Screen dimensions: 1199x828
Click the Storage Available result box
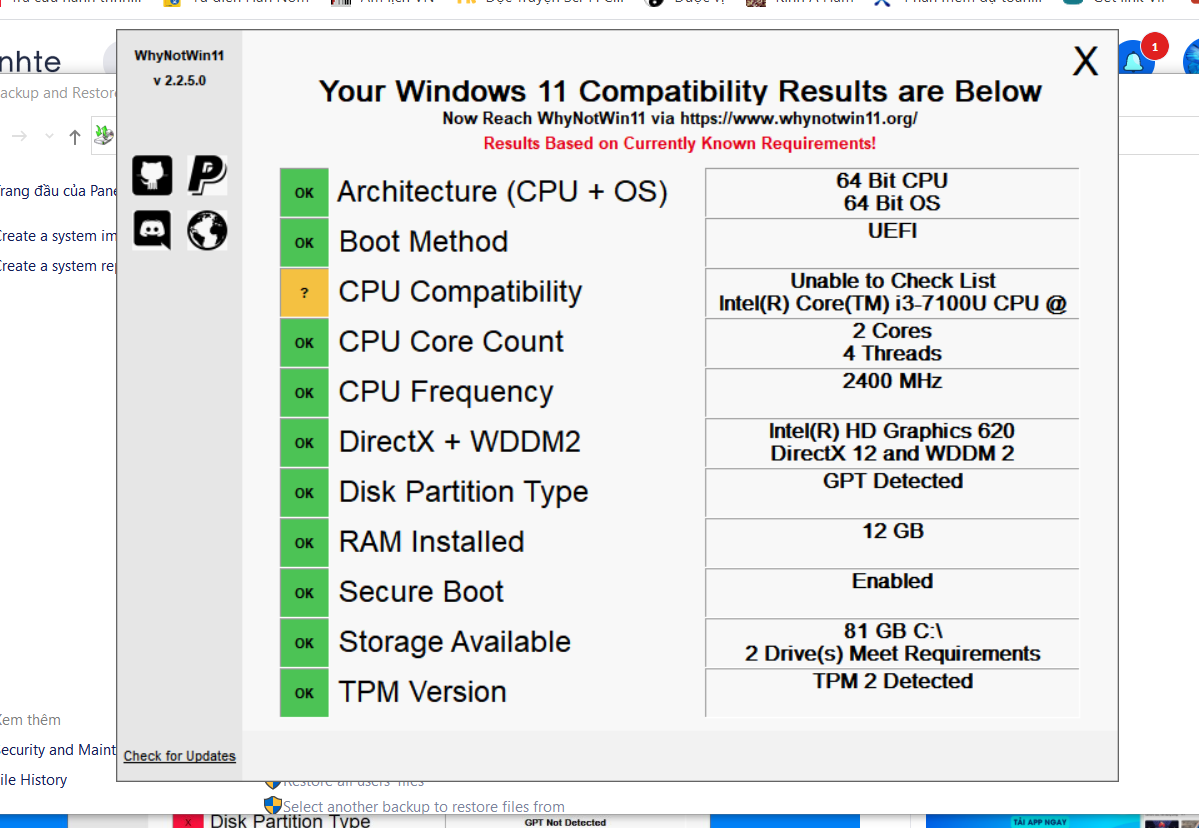point(892,642)
